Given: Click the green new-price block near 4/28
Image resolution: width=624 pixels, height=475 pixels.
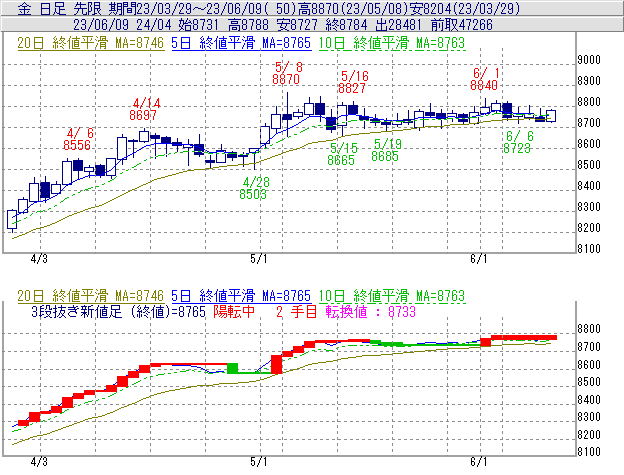Looking at the screenshot, I should pos(232,368).
